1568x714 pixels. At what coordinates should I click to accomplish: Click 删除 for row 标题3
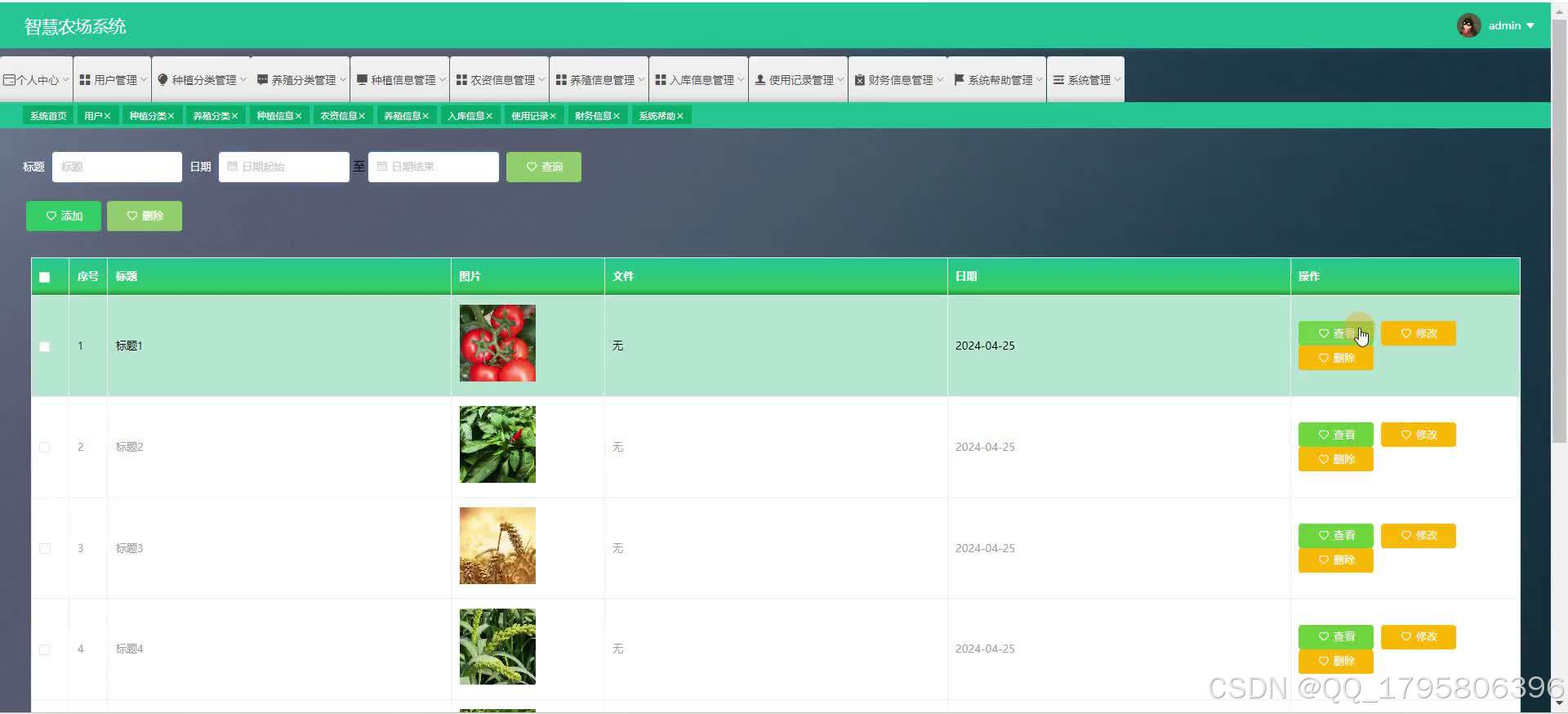[x=1336, y=560]
